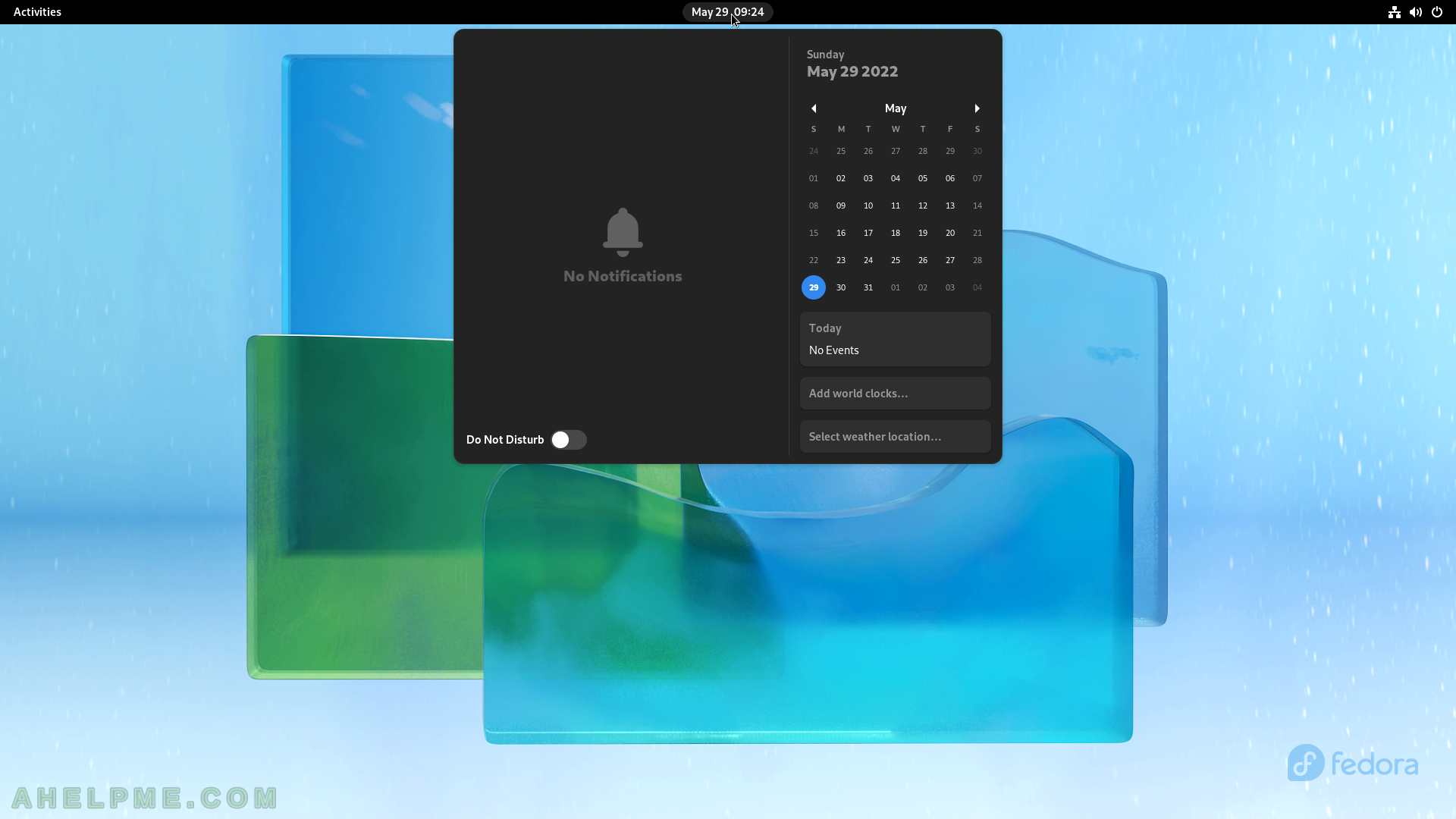Screen dimensions: 1456x819
Task: Open the Today No Events section
Action: click(x=896, y=339)
